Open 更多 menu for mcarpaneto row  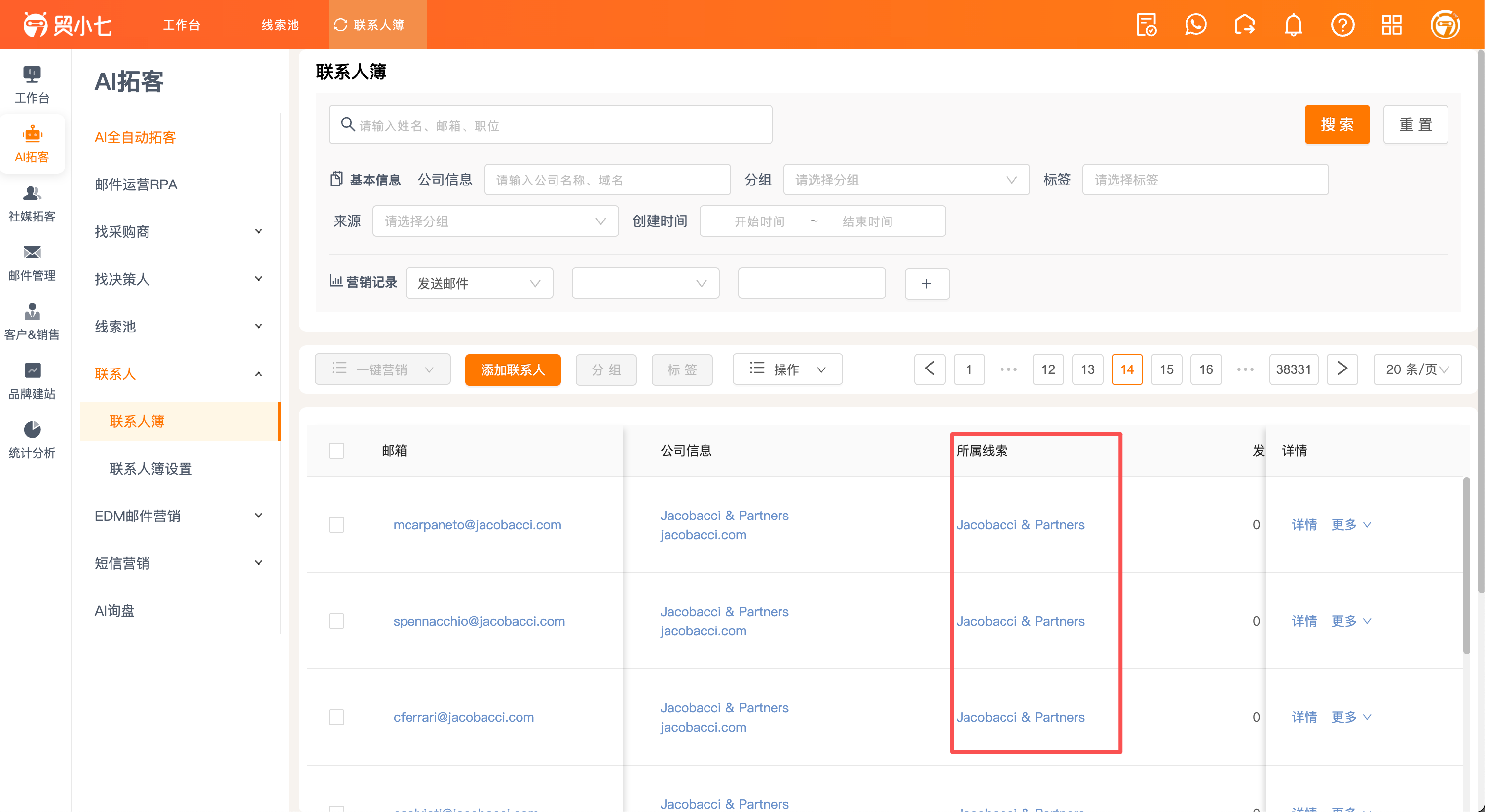[x=1351, y=524]
